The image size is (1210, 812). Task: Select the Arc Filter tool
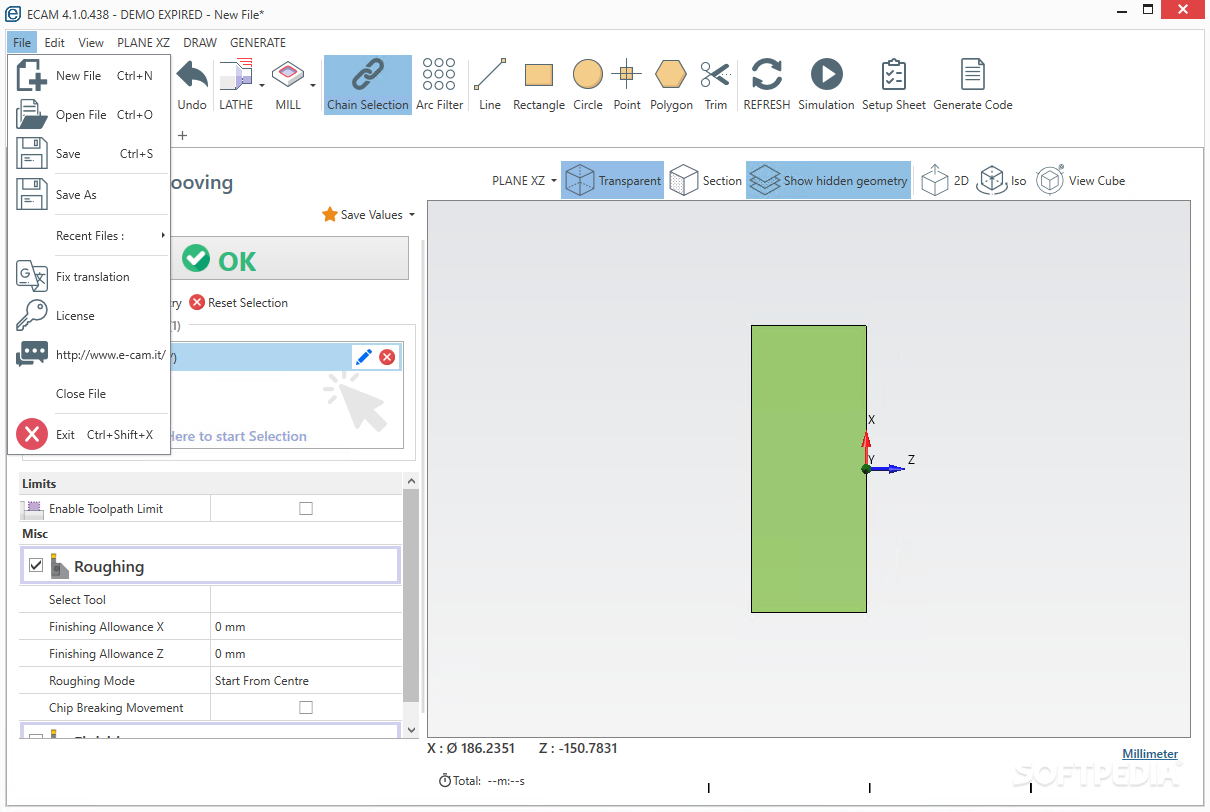point(440,85)
